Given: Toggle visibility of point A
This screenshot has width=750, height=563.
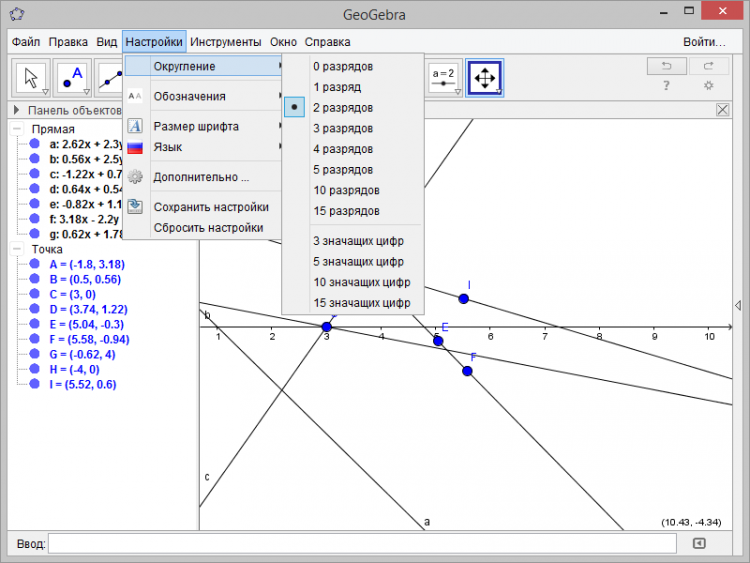Looking at the screenshot, I should (x=35, y=264).
